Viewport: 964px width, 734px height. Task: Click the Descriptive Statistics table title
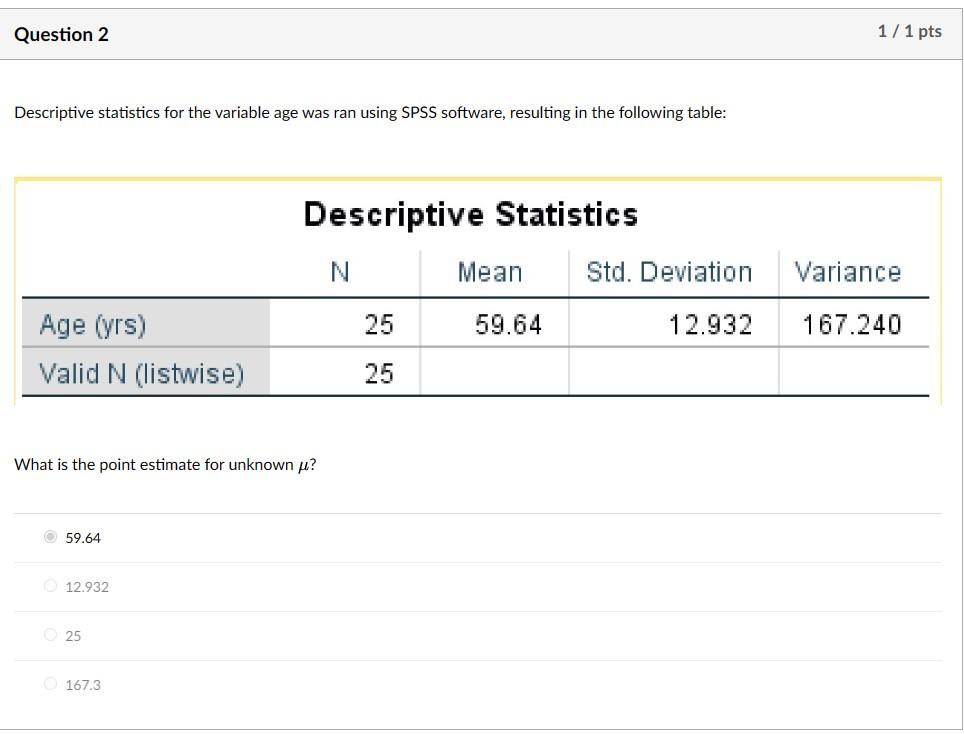coord(470,213)
